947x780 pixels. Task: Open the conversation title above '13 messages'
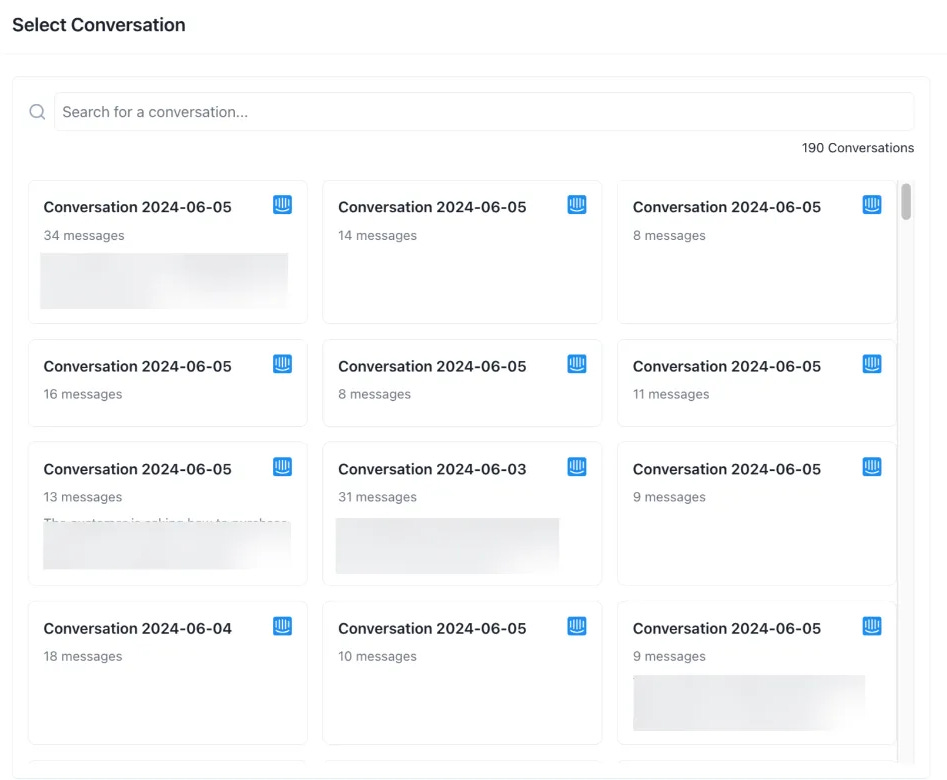click(x=137, y=469)
